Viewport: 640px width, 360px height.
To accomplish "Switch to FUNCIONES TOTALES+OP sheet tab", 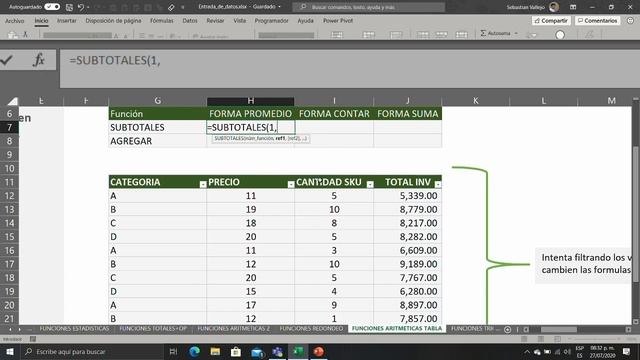I will tap(153, 329).
